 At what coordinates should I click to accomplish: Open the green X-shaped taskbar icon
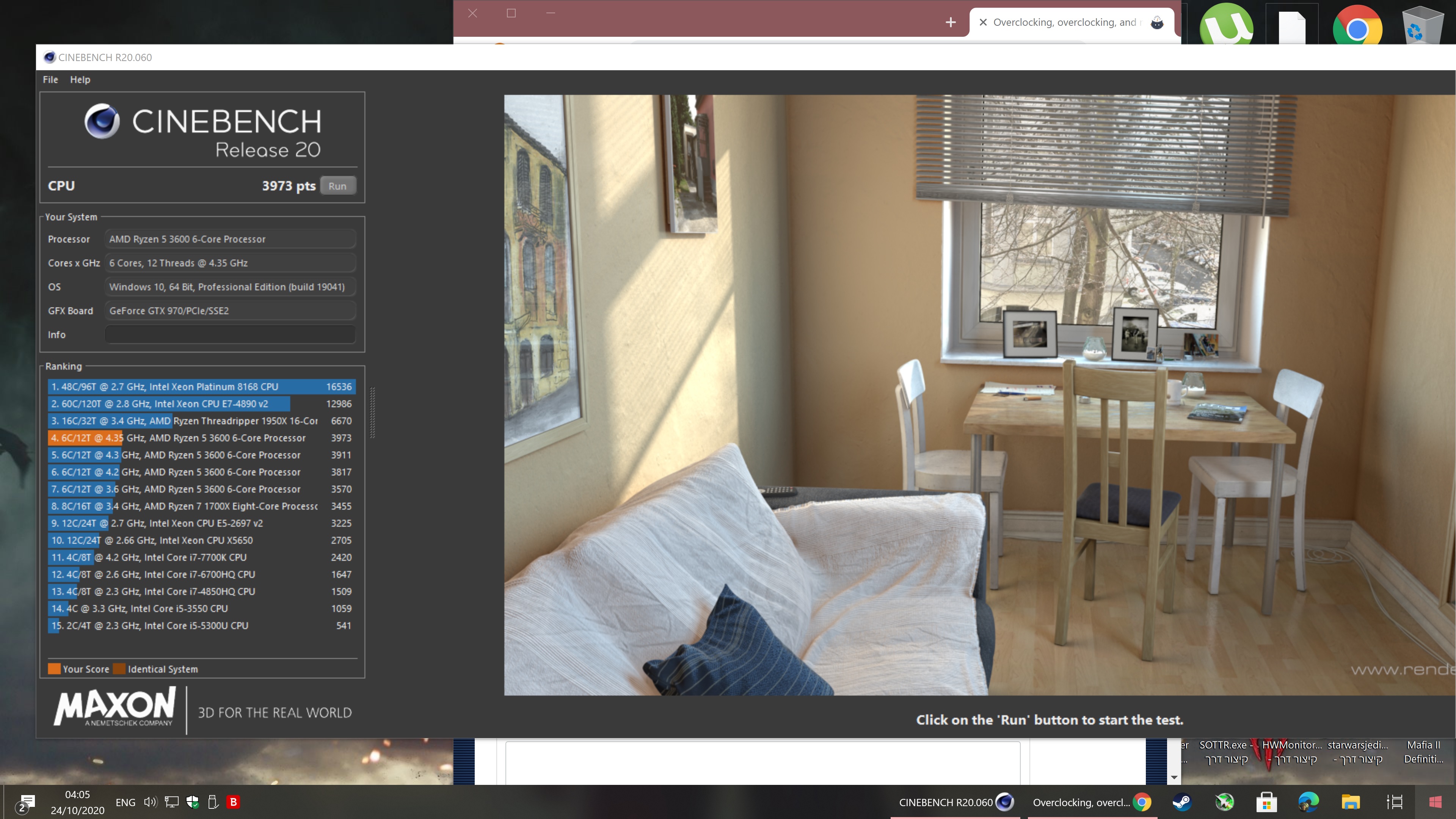pyautogui.click(x=1224, y=802)
